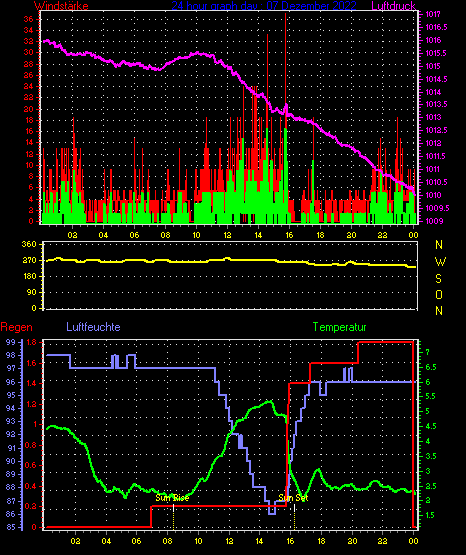Click the 270 wind direction axis value
466x555 pixels.
click(29, 260)
